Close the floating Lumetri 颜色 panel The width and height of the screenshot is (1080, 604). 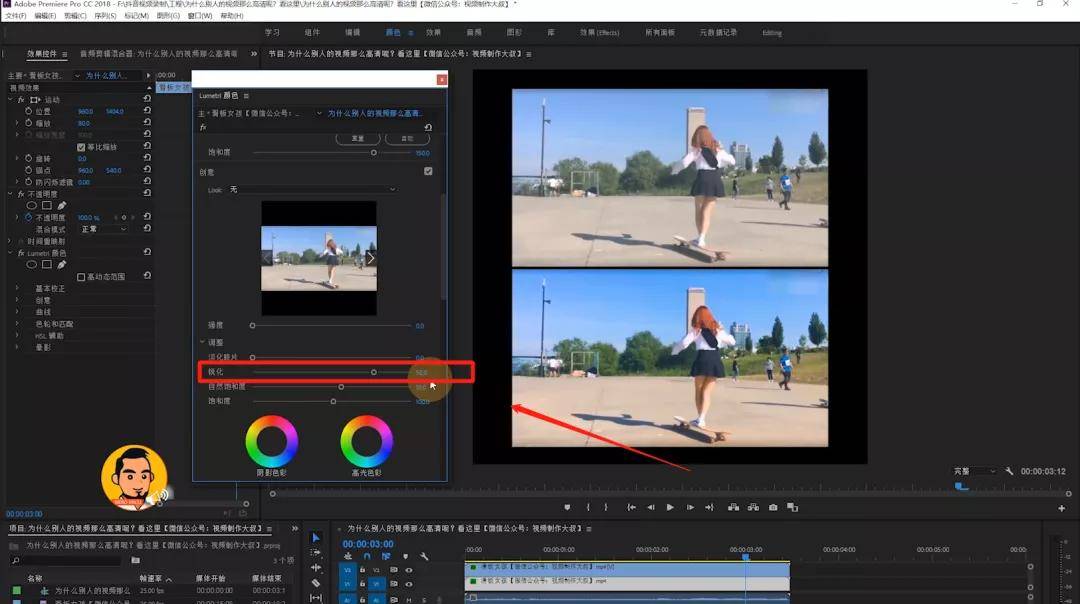click(x=442, y=79)
